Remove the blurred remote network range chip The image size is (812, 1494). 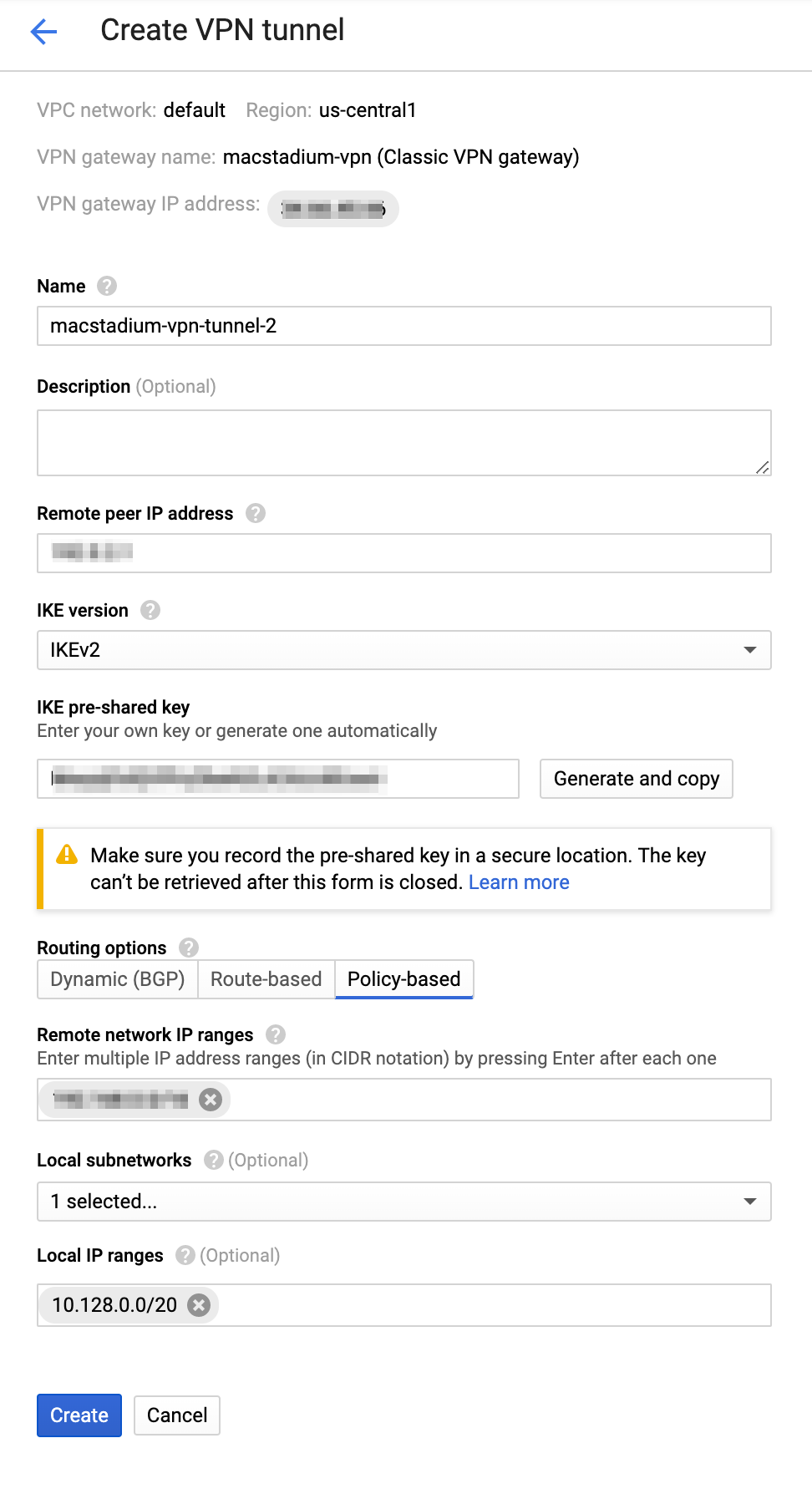(x=211, y=1100)
